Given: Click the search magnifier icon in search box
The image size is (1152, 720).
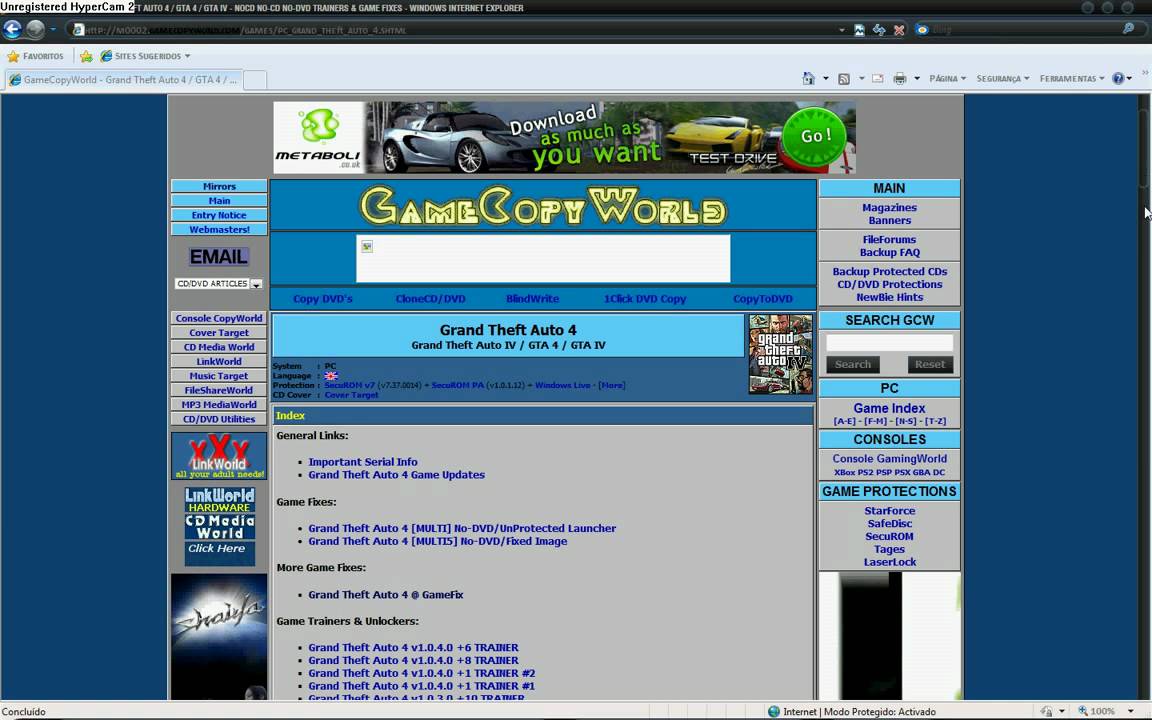Looking at the screenshot, I should (x=1128, y=29).
